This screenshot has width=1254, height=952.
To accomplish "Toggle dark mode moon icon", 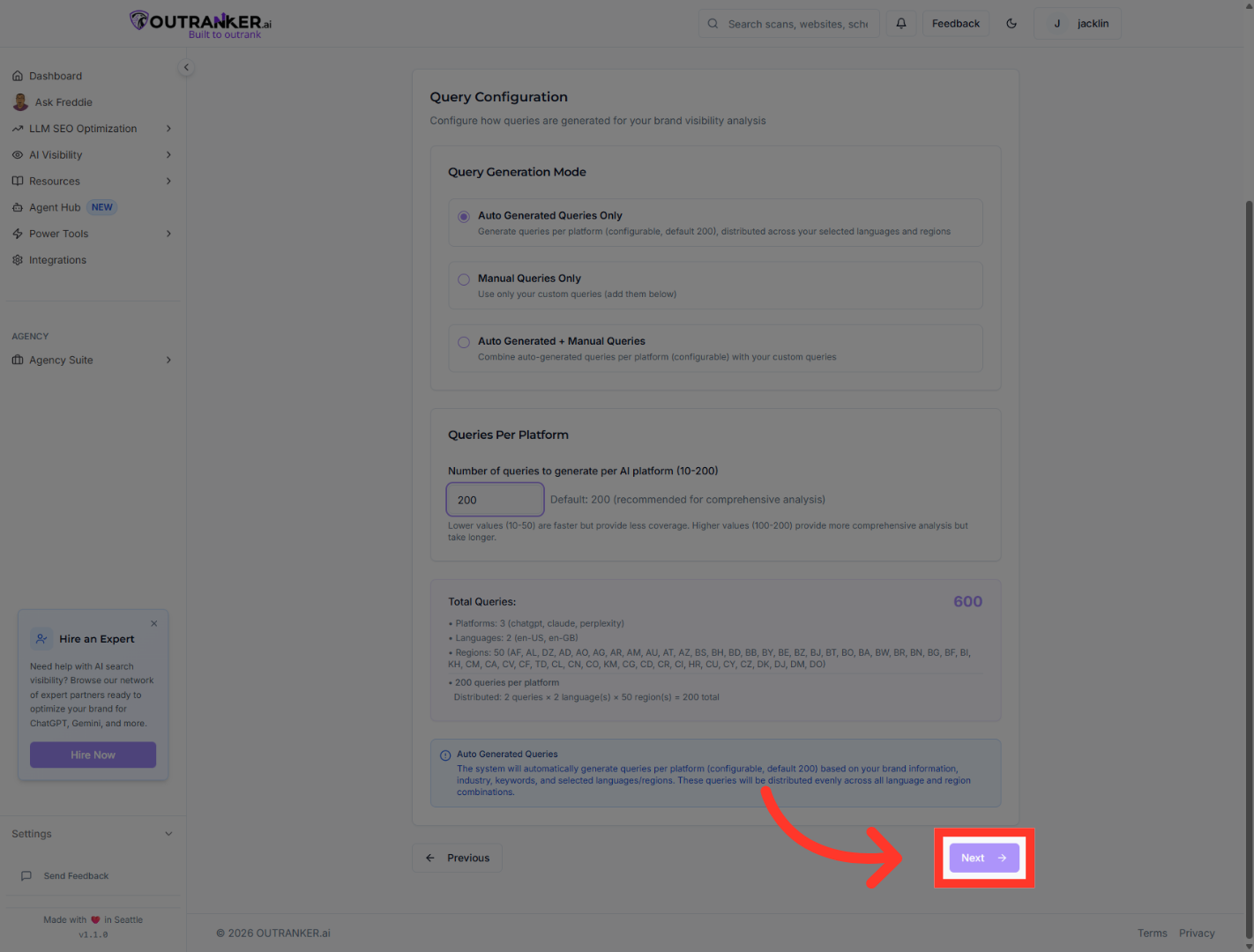I will 1011,24.
